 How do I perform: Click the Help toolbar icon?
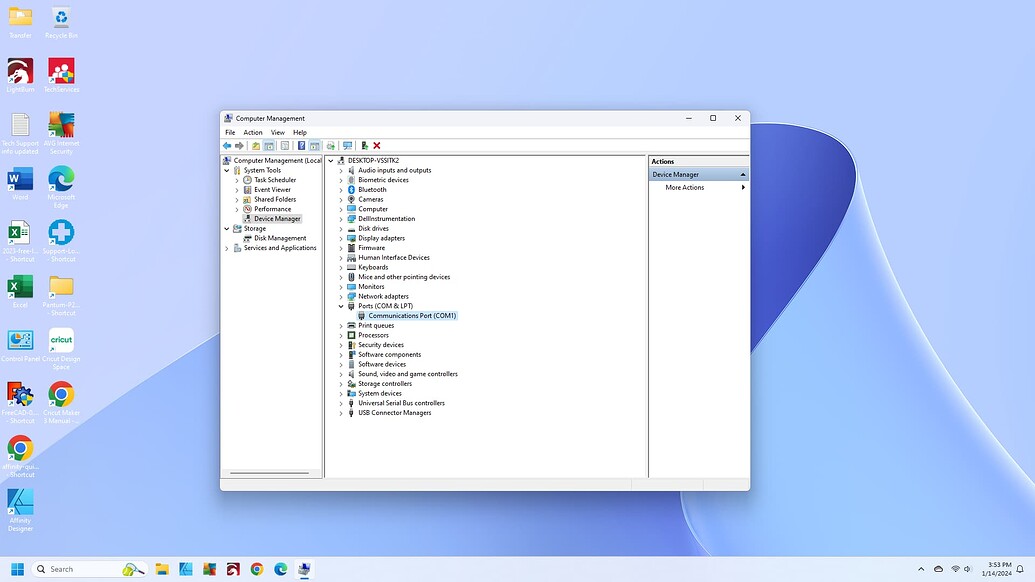[x=302, y=146]
